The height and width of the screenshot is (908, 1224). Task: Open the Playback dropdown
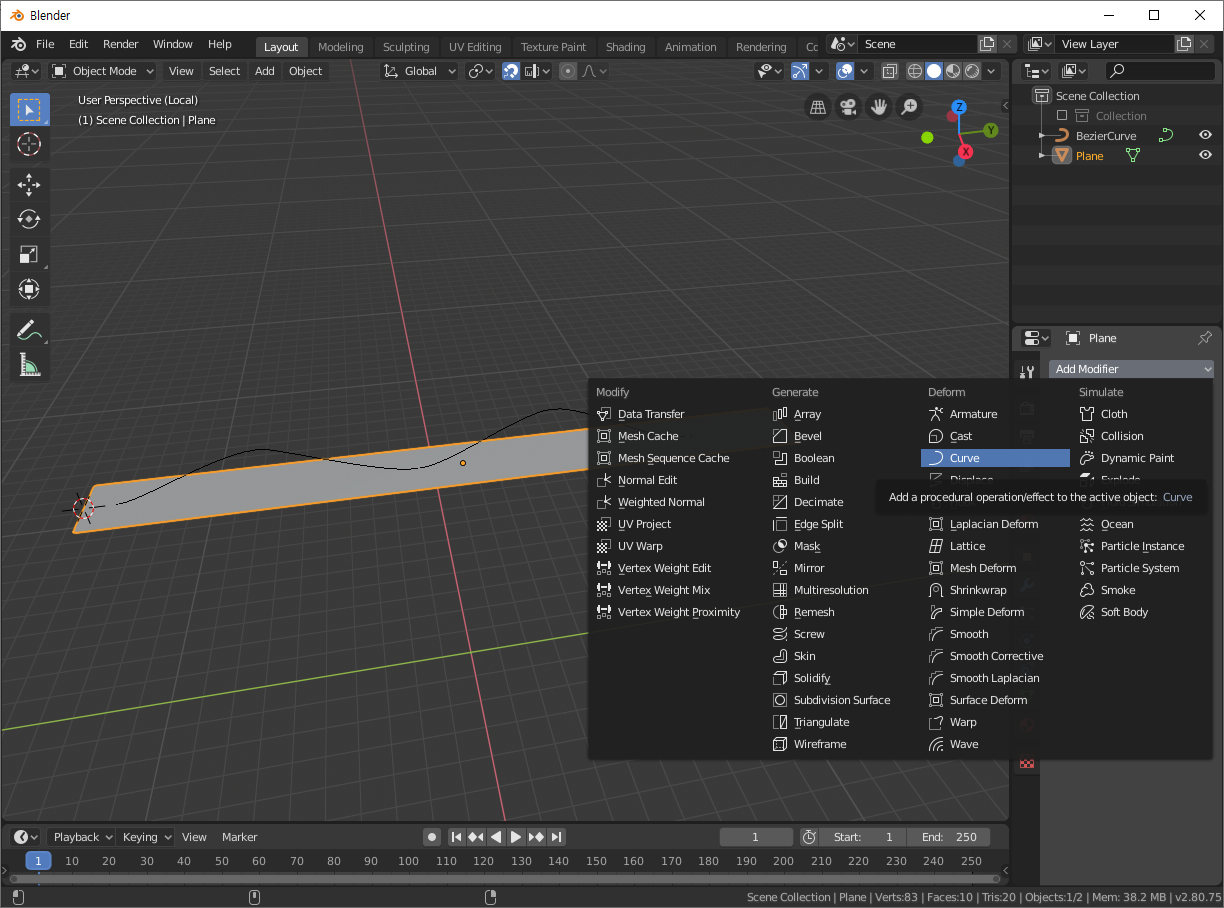point(82,837)
